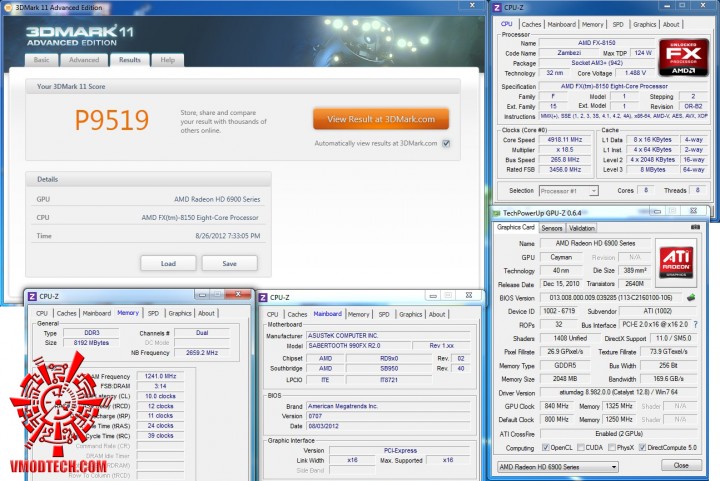Click View Result at 3DMark.com button
The image size is (720, 481).
pyautogui.click(x=381, y=119)
